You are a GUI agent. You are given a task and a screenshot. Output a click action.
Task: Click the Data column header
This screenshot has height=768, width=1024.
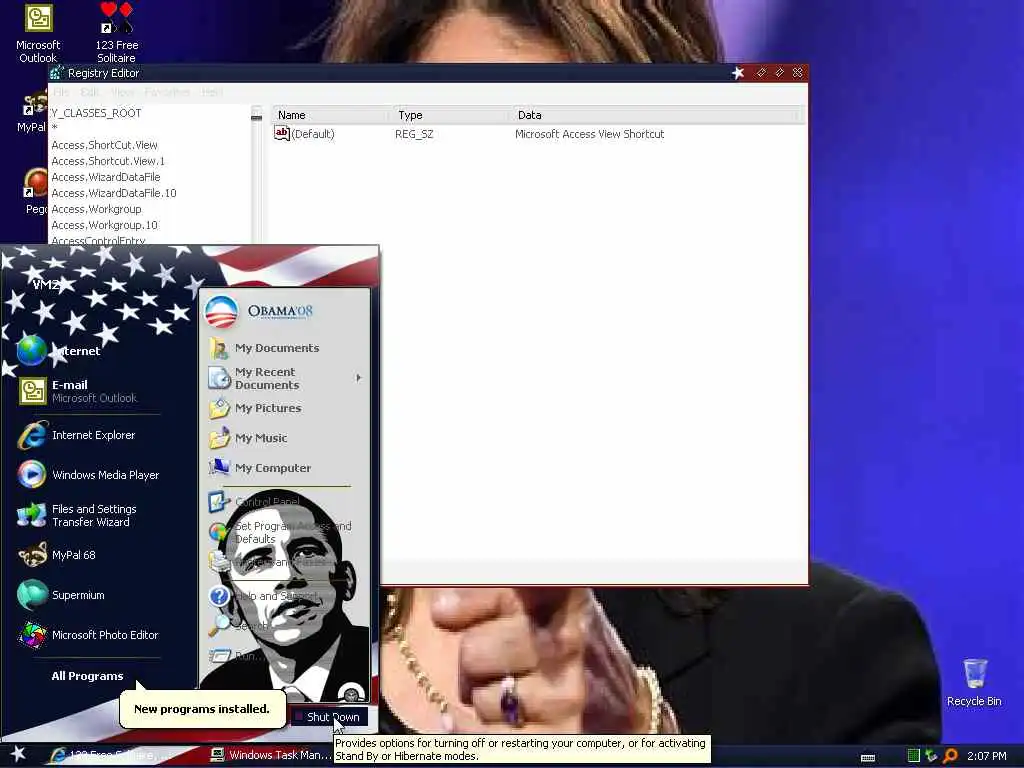pos(655,115)
